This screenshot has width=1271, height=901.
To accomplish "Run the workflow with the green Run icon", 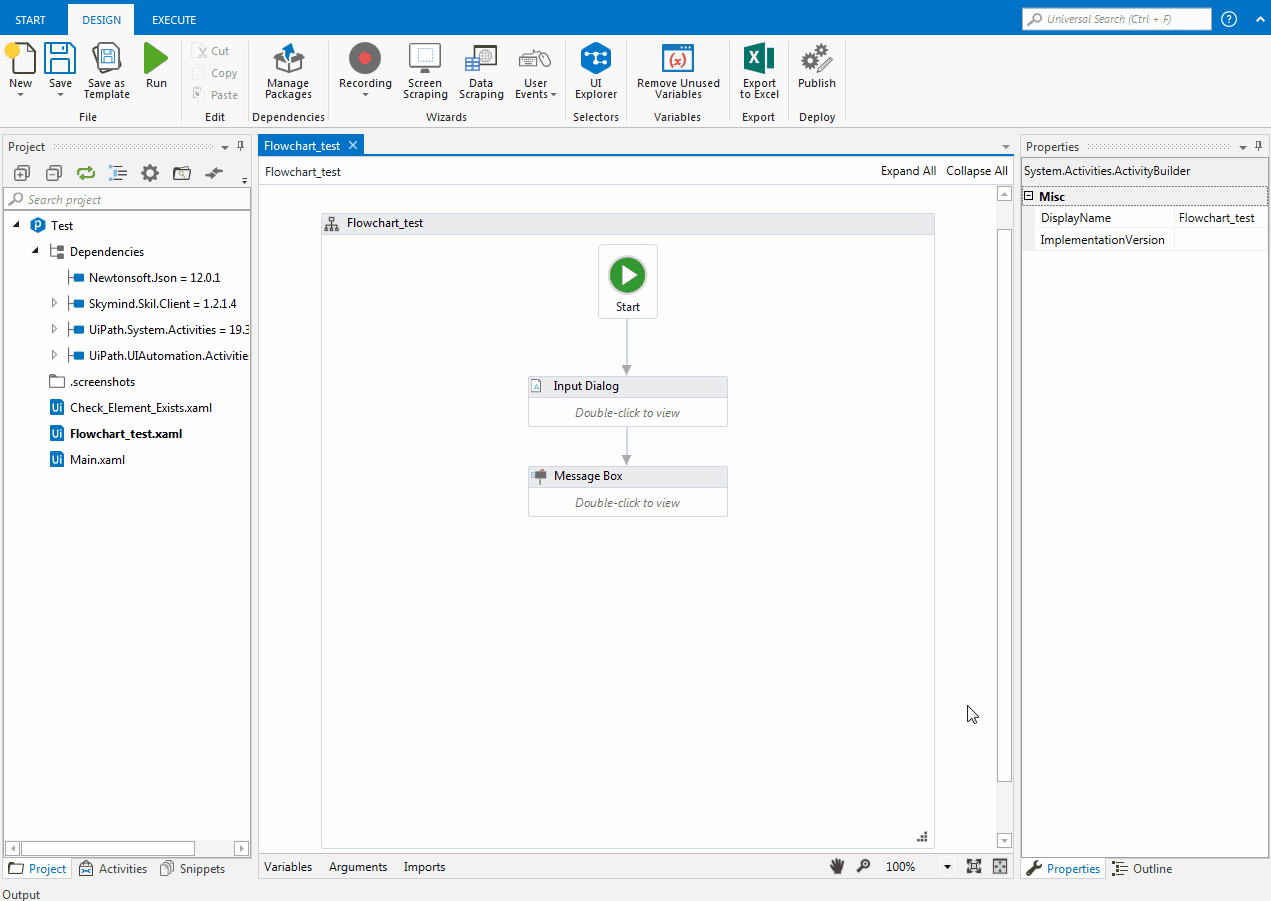I will click(x=156, y=58).
